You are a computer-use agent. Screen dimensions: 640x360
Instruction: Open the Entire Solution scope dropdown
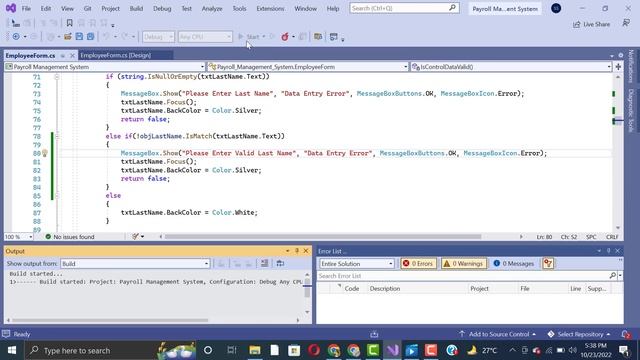(357, 264)
